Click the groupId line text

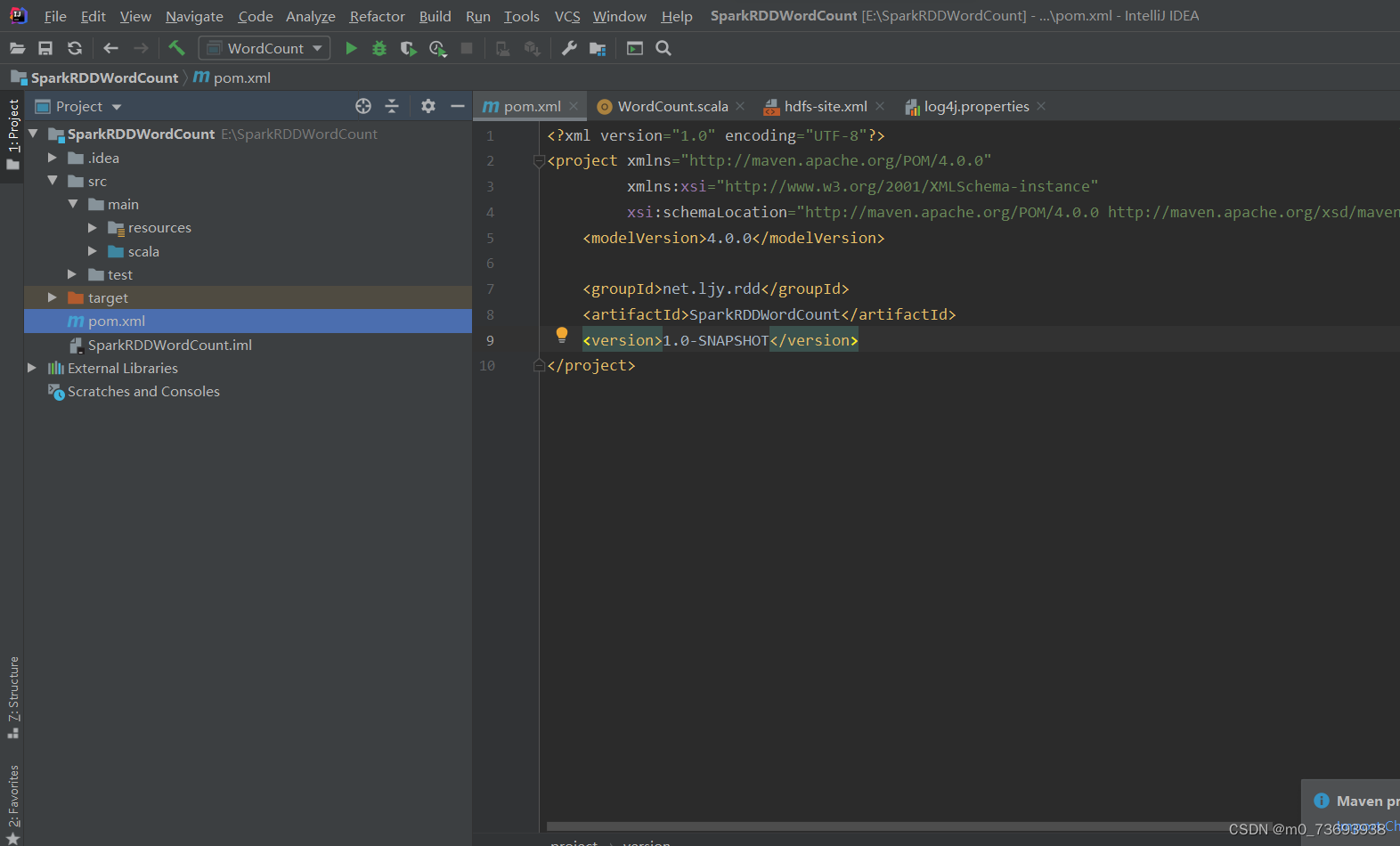click(716, 289)
